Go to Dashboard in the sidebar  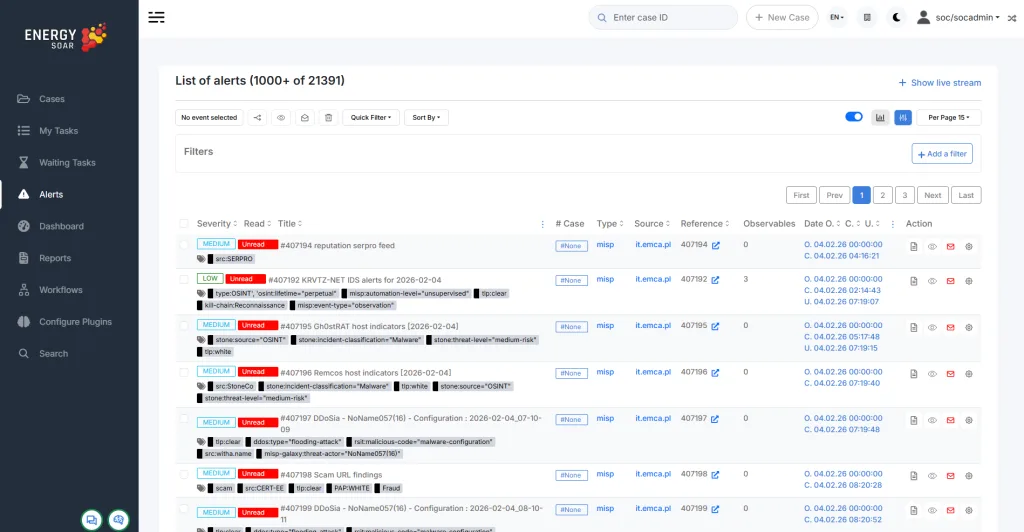click(x=61, y=227)
